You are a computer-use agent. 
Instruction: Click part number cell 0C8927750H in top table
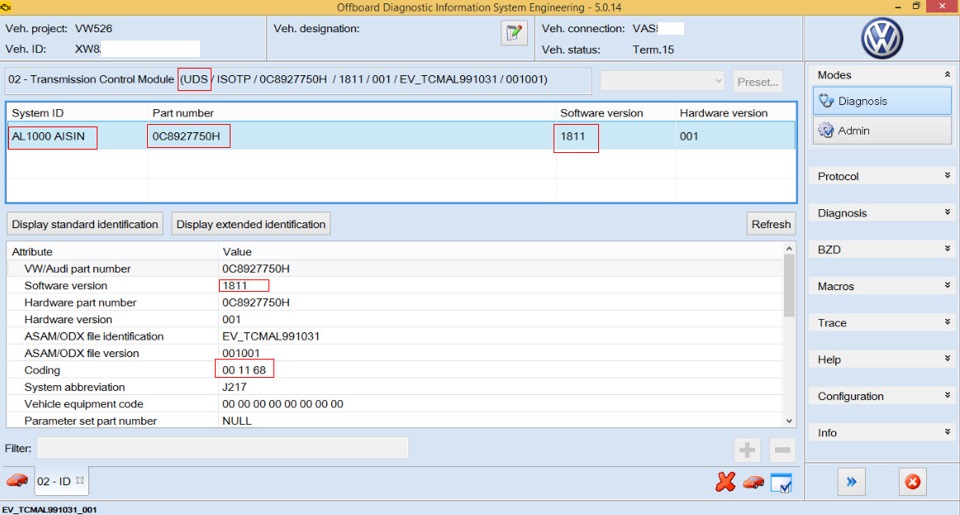click(x=186, y=136)
